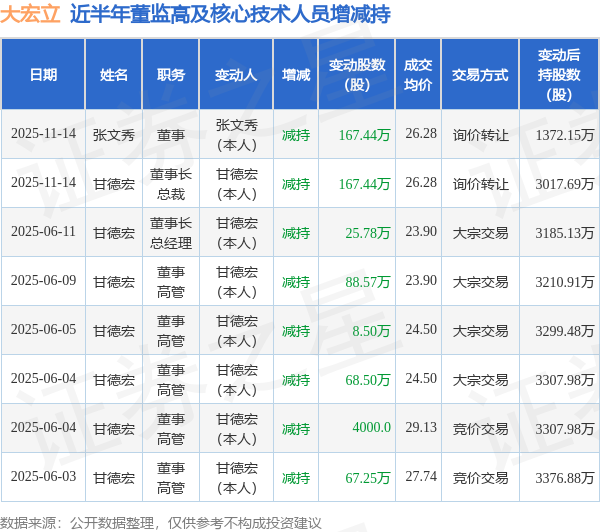Click holdings after change 1372.15万

(564, 135)
